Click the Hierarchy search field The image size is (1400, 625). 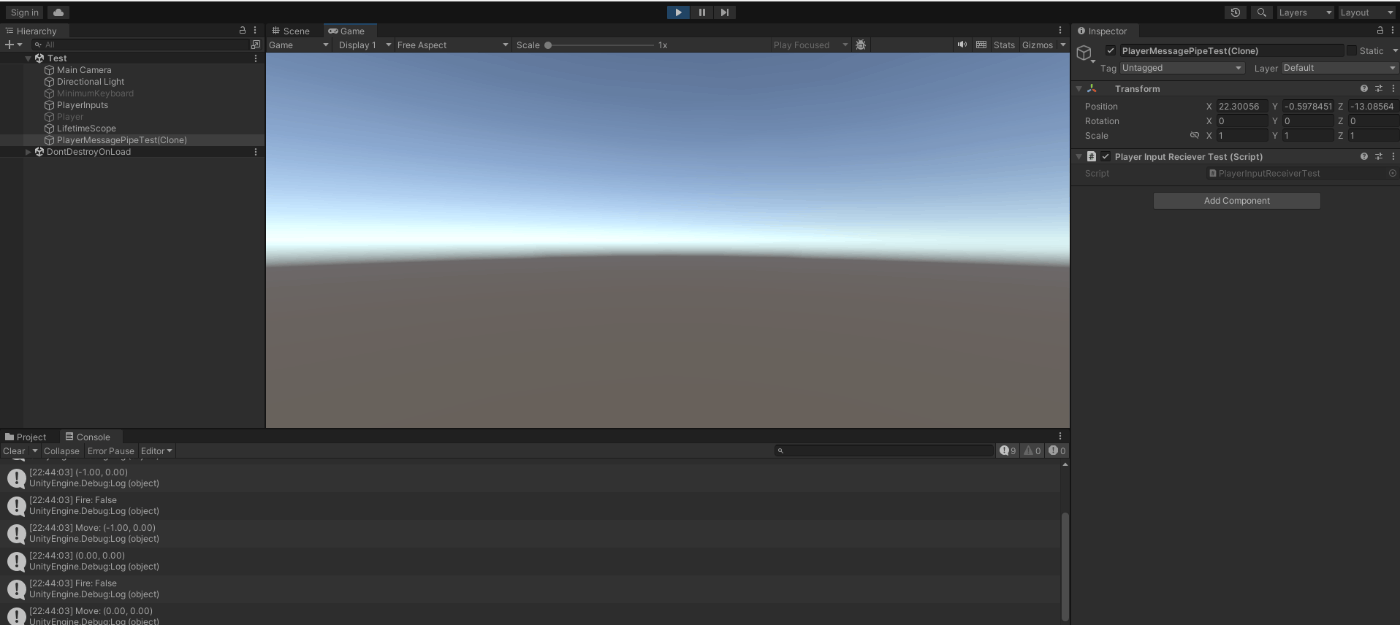click(138, 45)
